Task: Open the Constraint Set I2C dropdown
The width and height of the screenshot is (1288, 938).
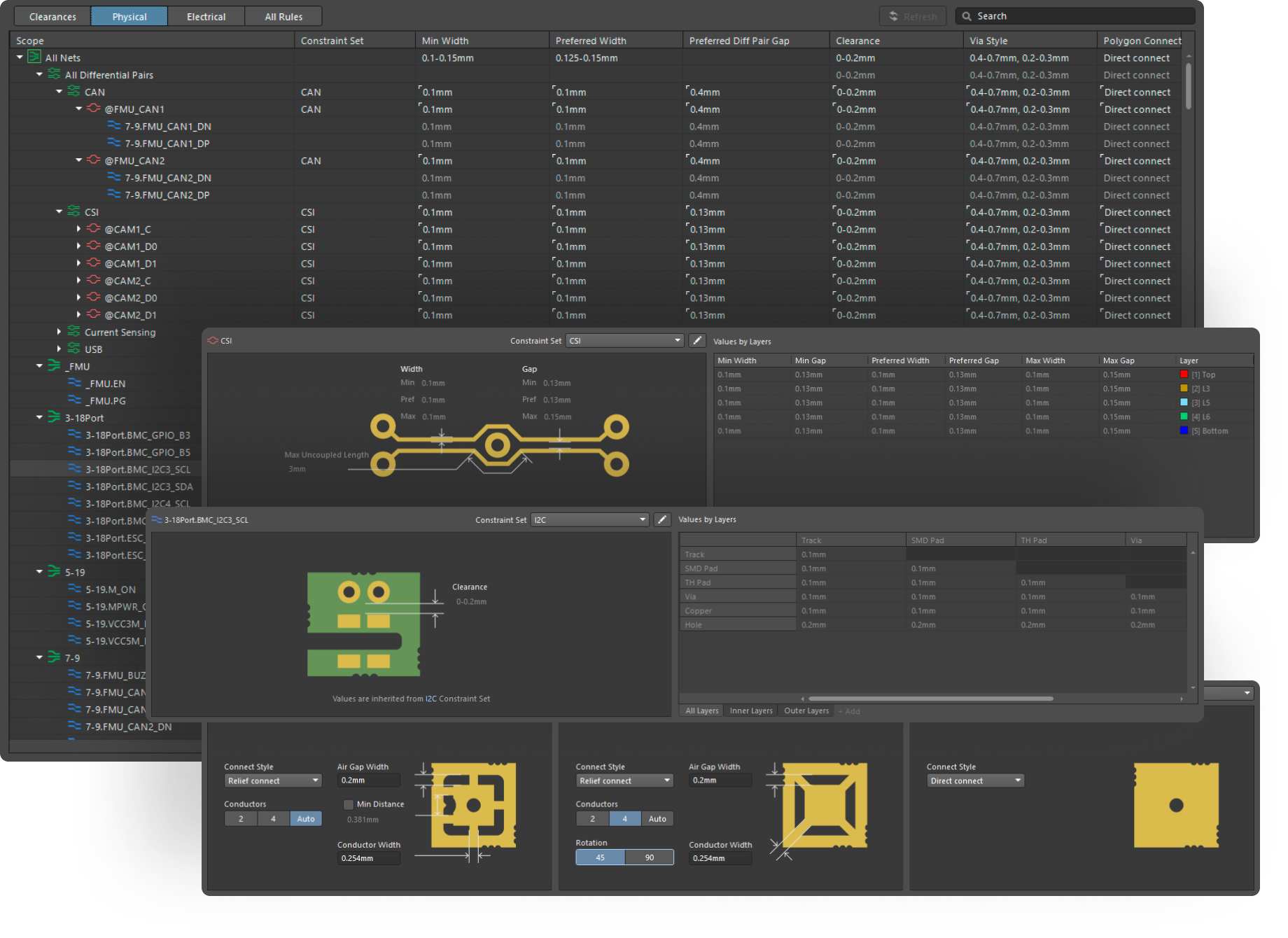Action: [589, 520]
